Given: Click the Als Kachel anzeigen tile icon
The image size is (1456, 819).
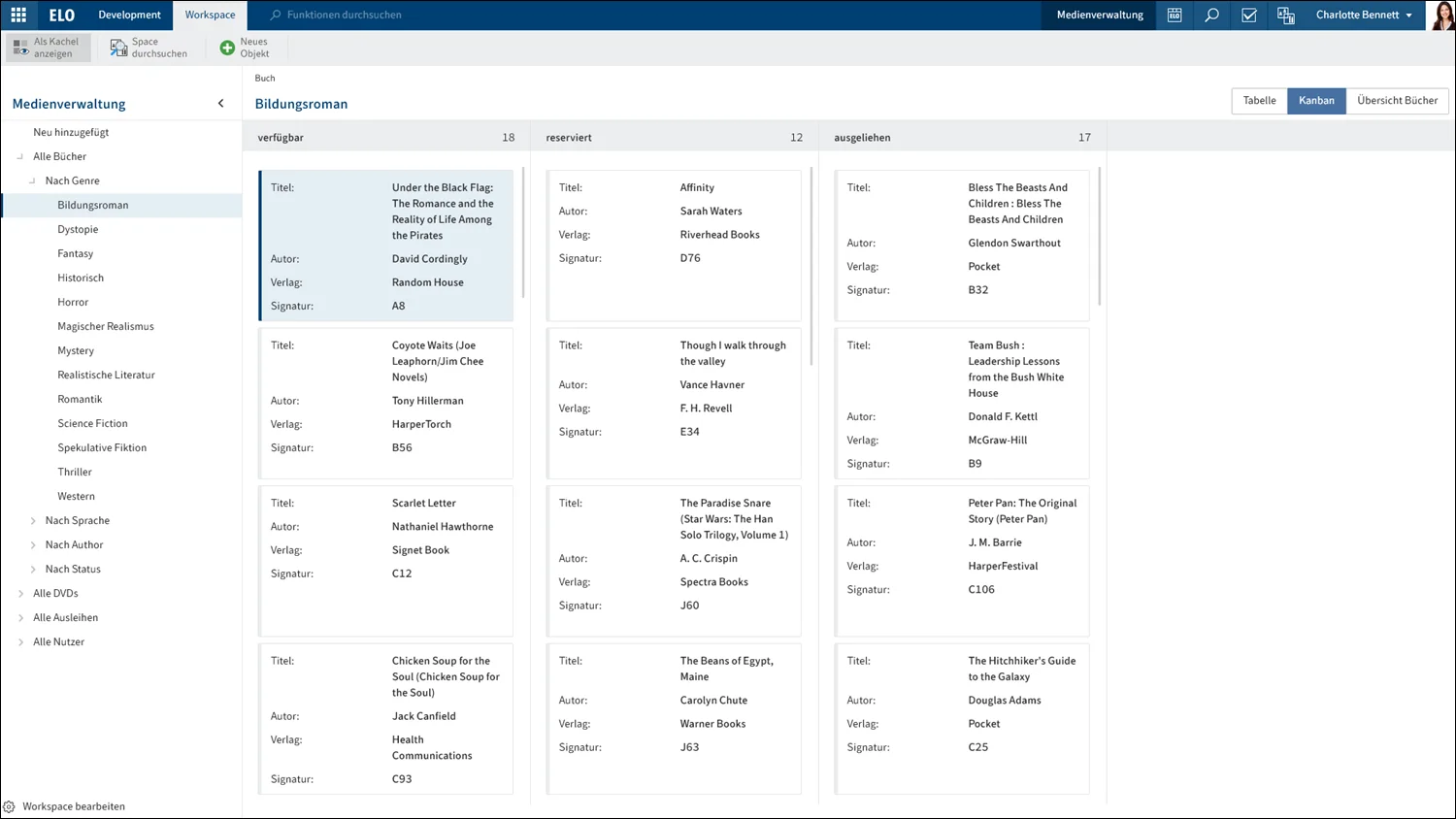Looking at the screenshot, I should 20,48.
